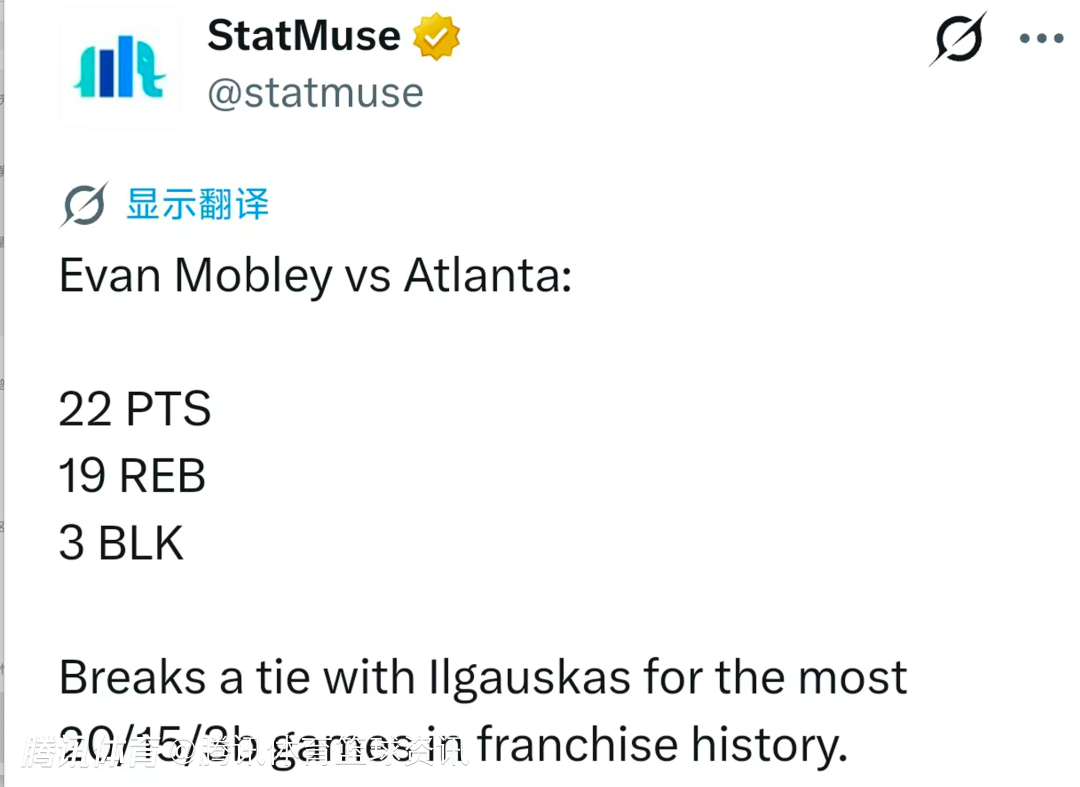Click the "20/15/3b games" text
The width and height of the screenshot is (1080, 787).
pos(260,745)
